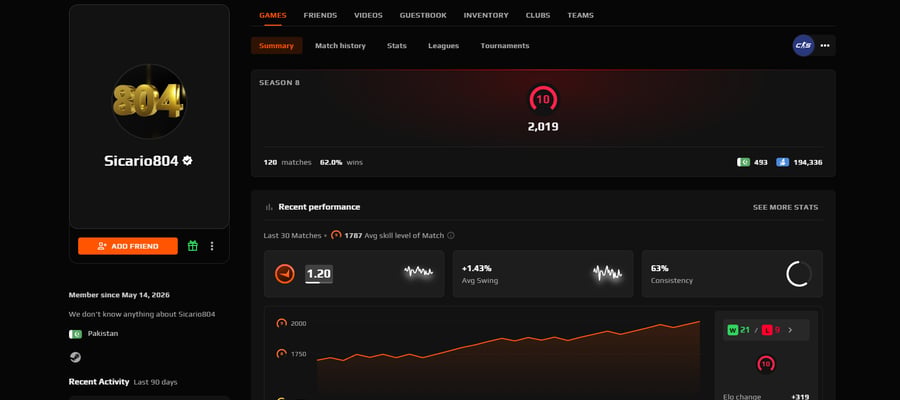Click the 63% Consistency value
Viewport: 900px width, 400px height.
pos(658,268)
